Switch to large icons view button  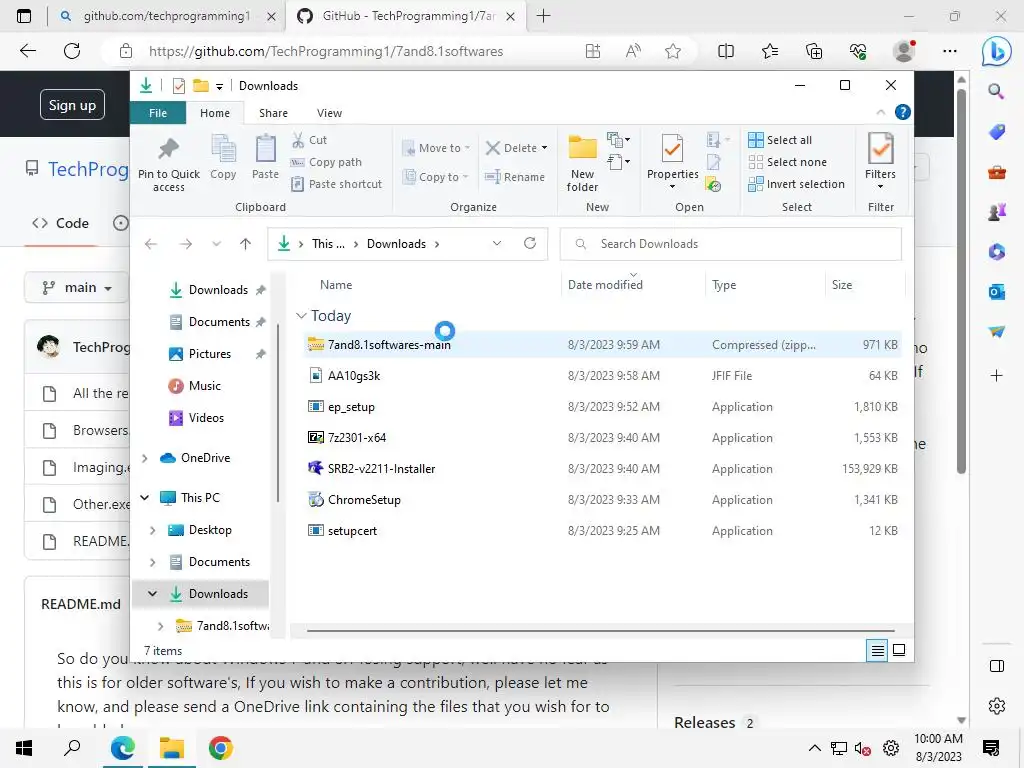tap(899, 650)
